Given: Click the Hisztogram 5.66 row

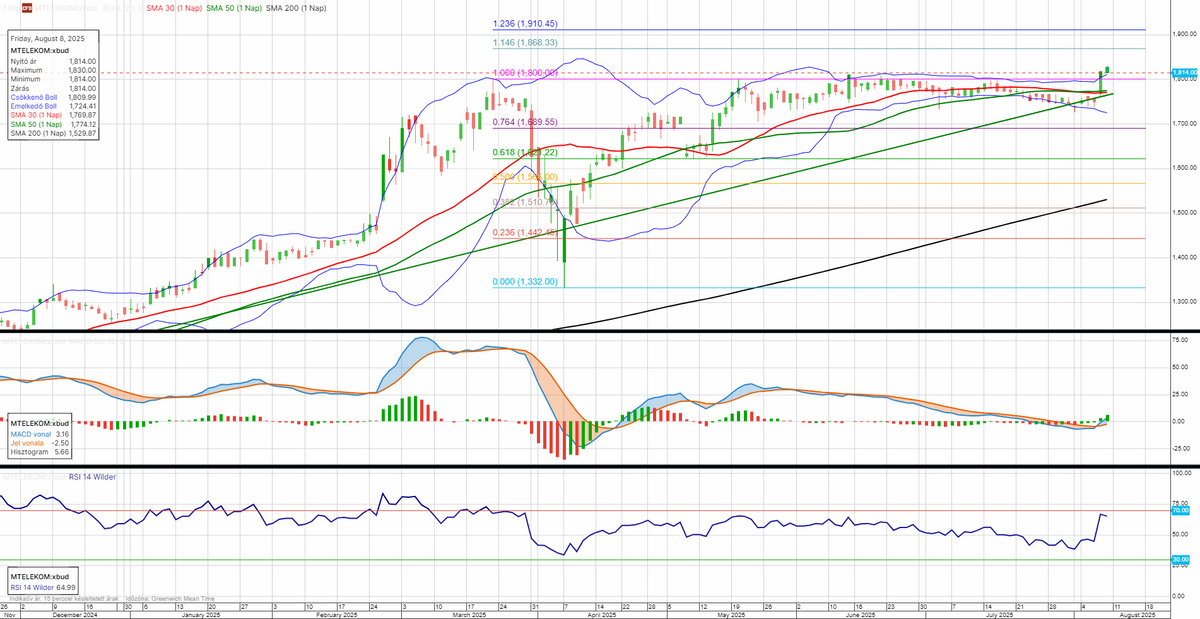Looking at the screenshot, I should tap(38, 452).
